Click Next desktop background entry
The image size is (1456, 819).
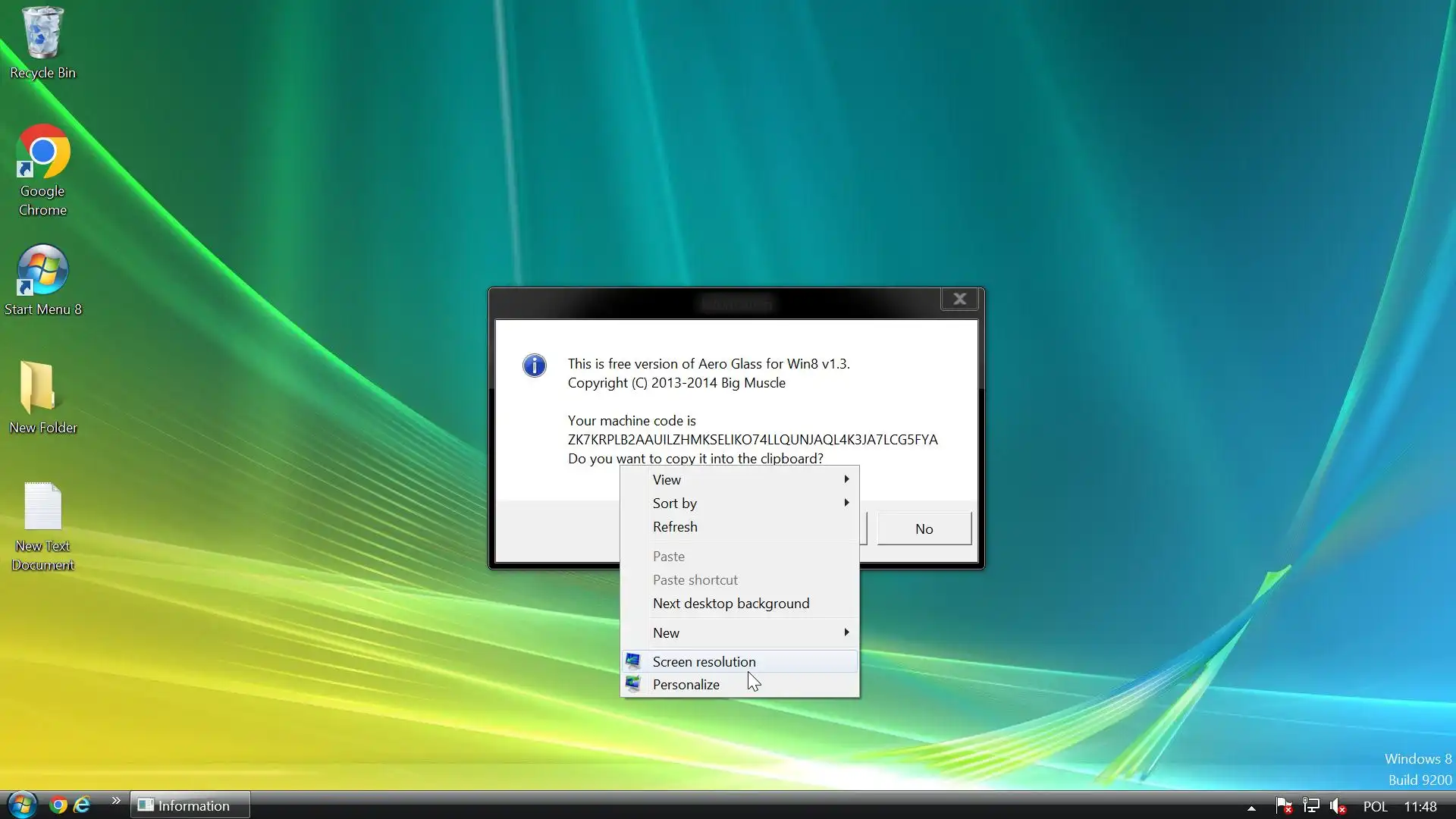730,603
